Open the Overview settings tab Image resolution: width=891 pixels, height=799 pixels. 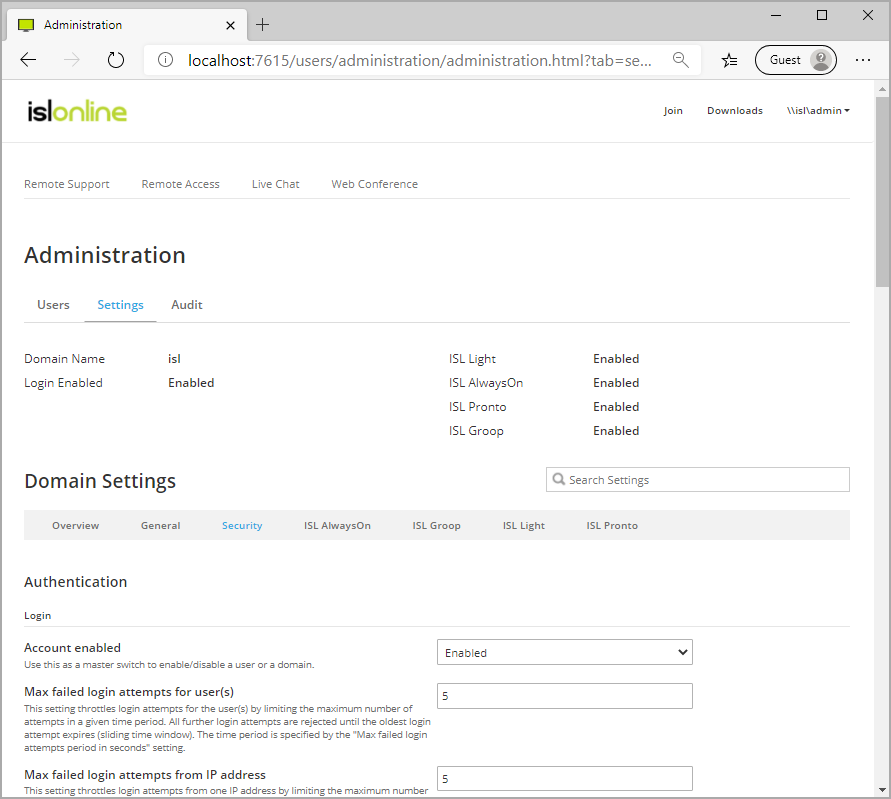pyautogui.click(x=76, y=526)
